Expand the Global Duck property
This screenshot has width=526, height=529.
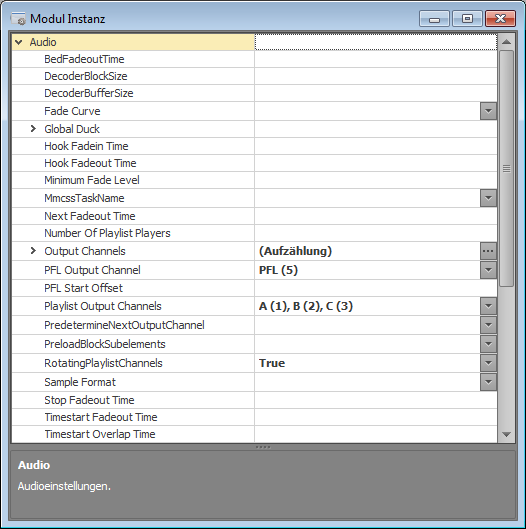pyautogui.click(x=33, y=129)
